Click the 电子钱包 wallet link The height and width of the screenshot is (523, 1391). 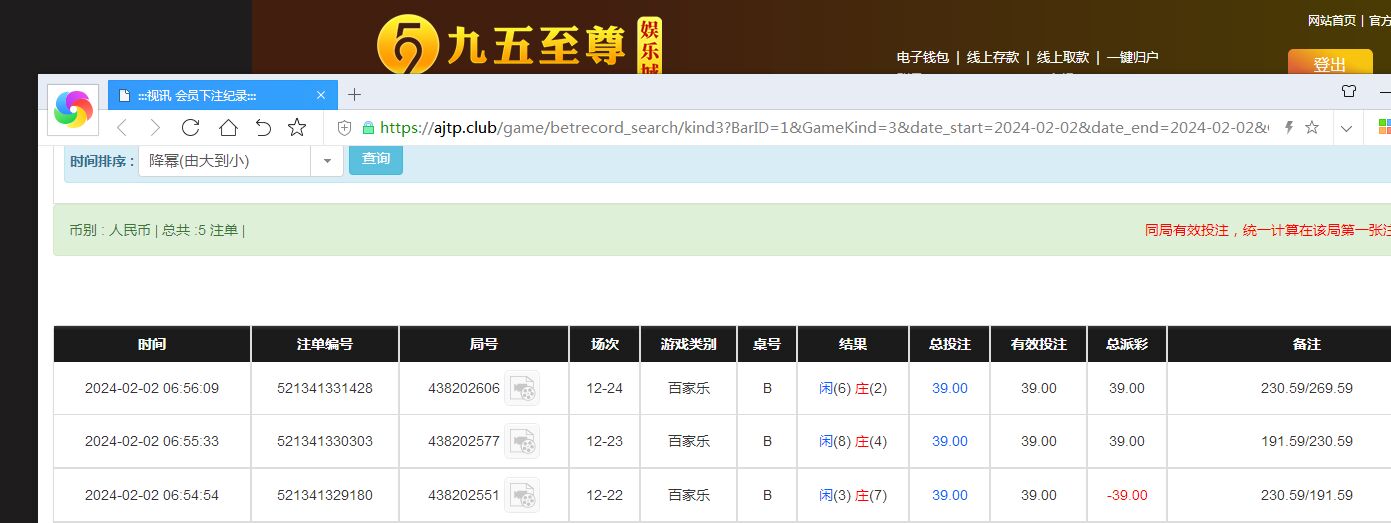click(922, 57)
